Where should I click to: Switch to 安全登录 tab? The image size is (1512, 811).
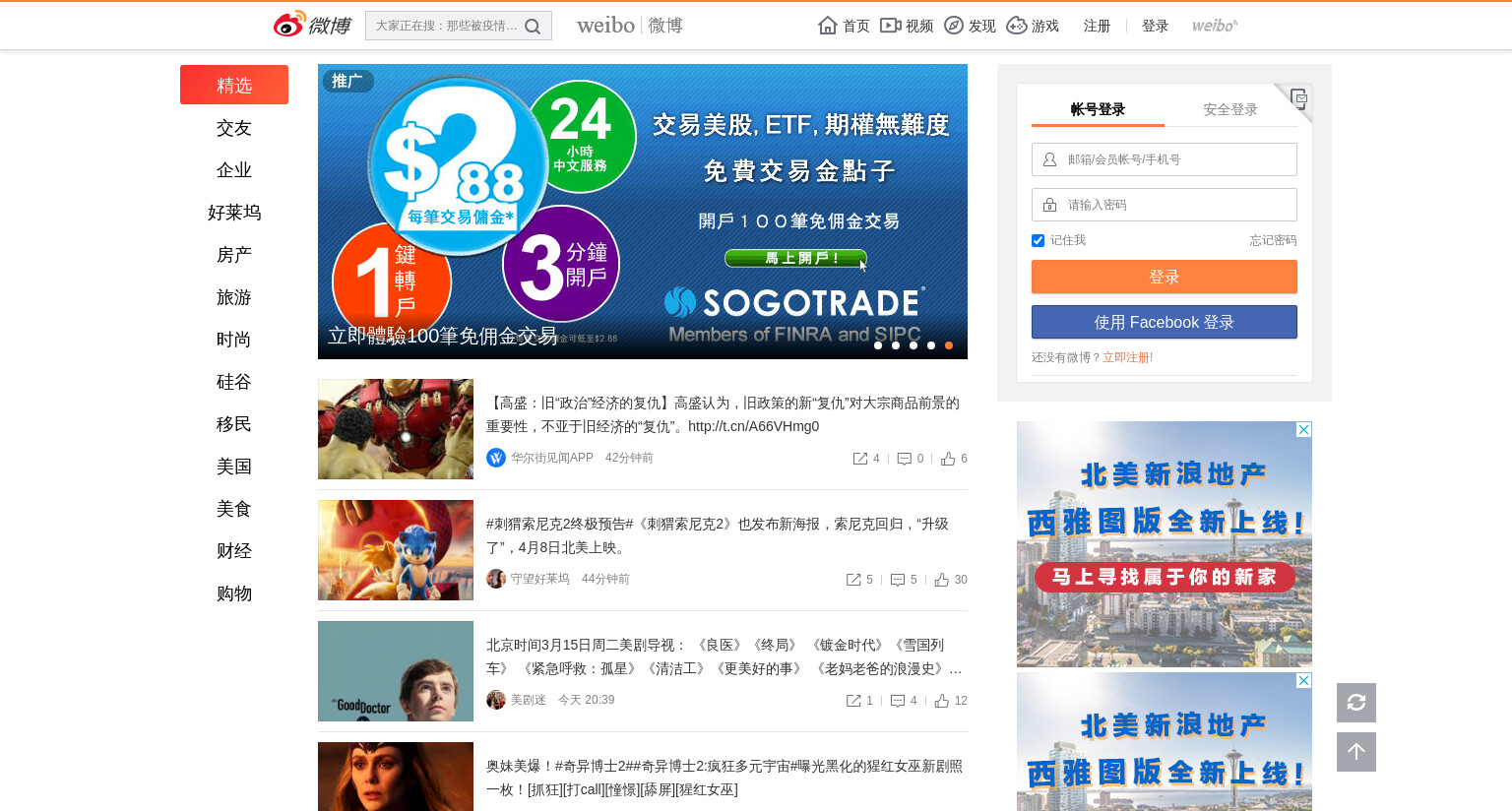[x=1230, y=109]
